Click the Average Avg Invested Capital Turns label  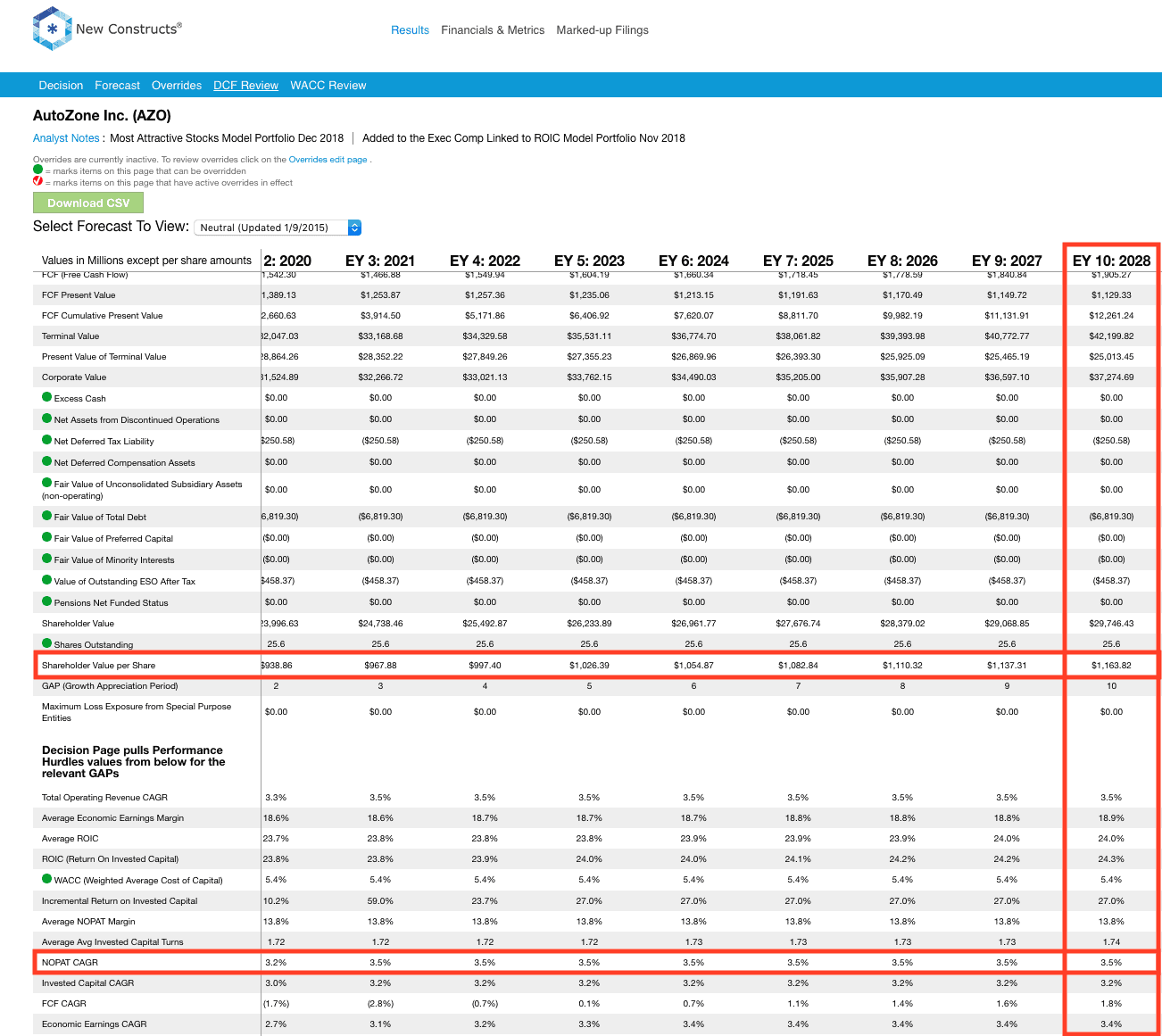[112, 942]
